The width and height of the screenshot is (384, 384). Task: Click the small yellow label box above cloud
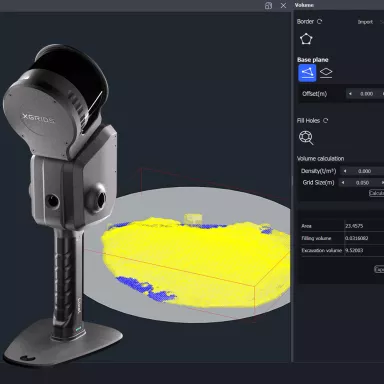pos(193,219)
